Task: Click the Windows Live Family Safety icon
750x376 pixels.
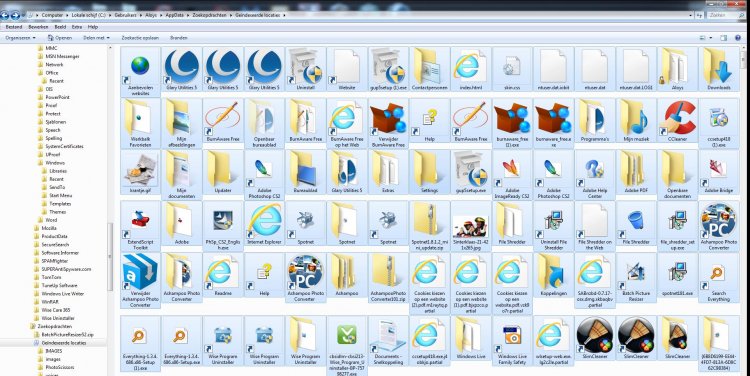Action: pos(511,340)
